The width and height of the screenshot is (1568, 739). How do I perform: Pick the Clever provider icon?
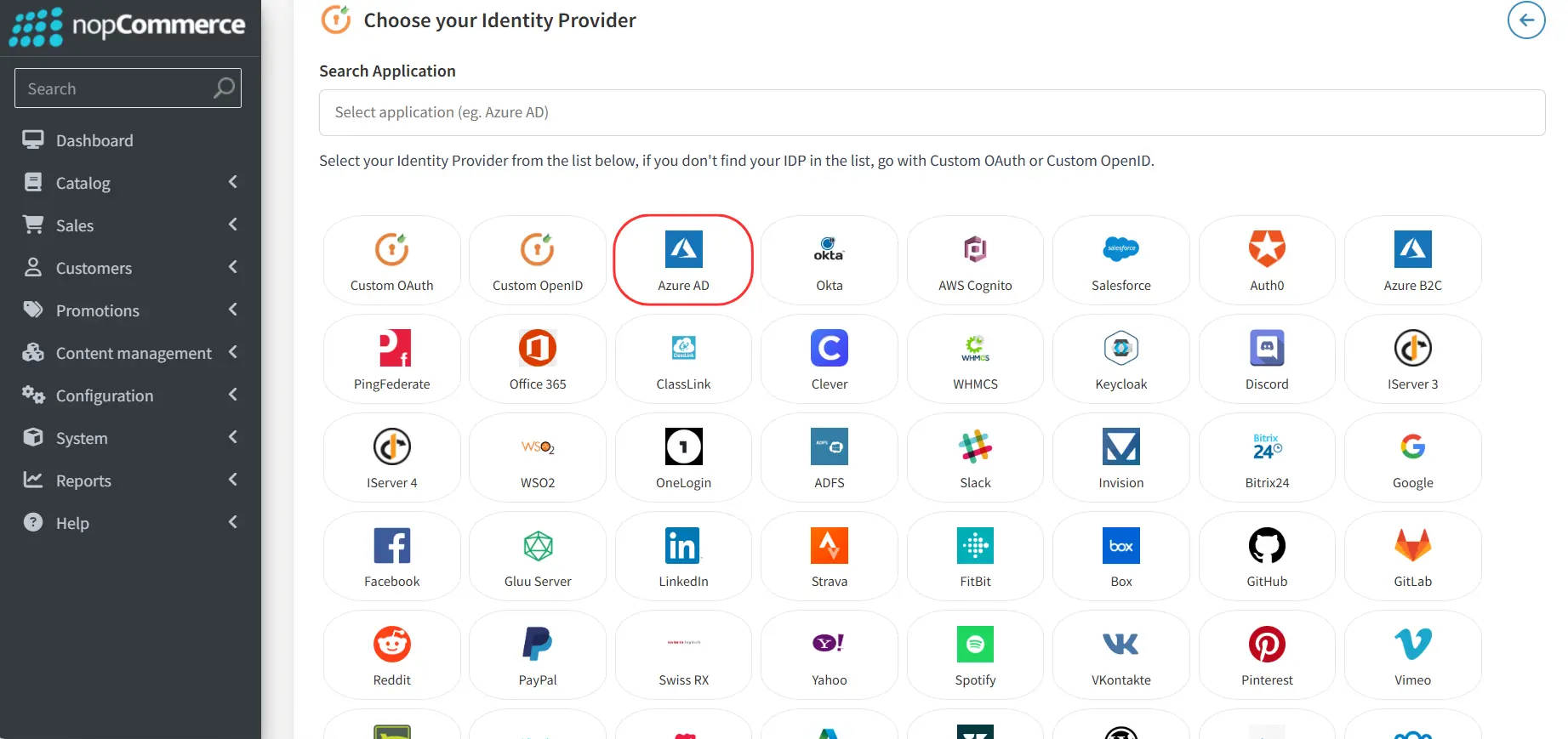[x=830, y=348]
